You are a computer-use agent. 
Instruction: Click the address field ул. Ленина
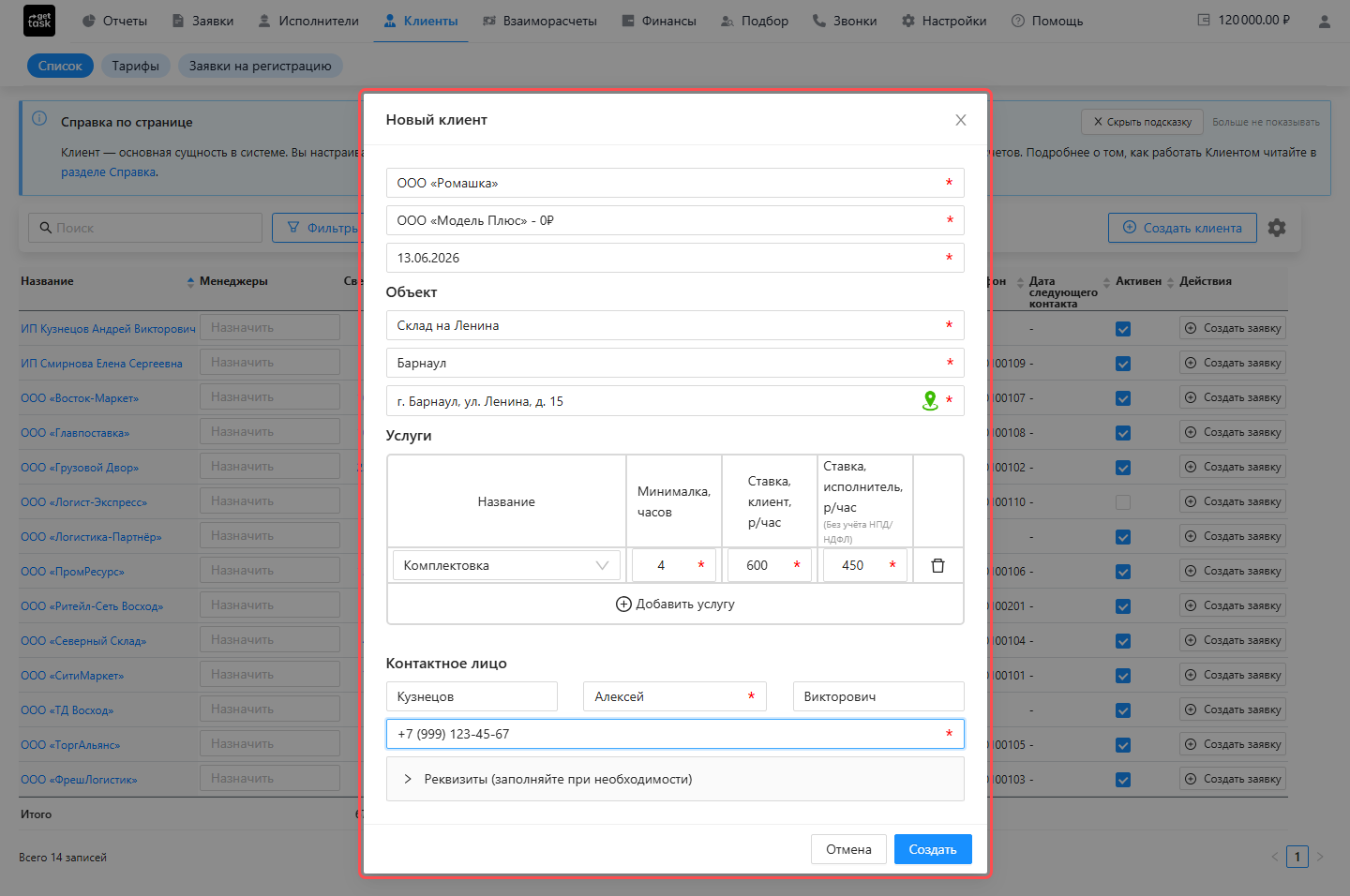point(675,401)
